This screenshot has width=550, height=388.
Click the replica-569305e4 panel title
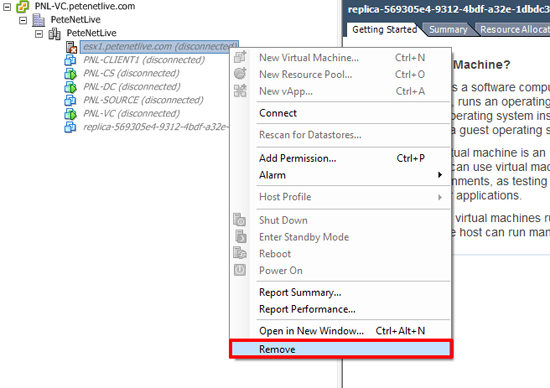coord(448,9)
